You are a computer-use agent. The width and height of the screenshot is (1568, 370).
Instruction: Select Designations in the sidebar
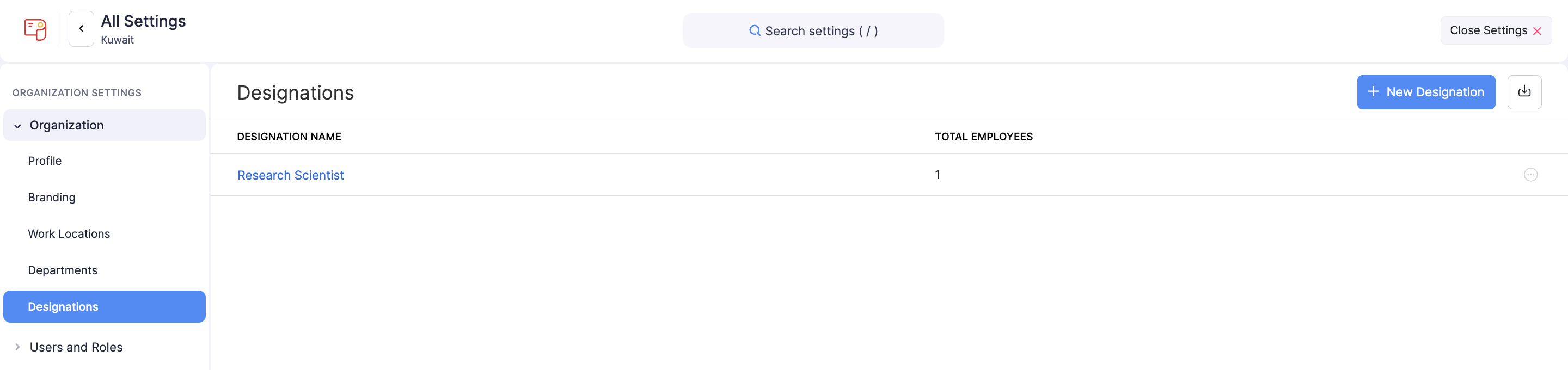(63, 307)
